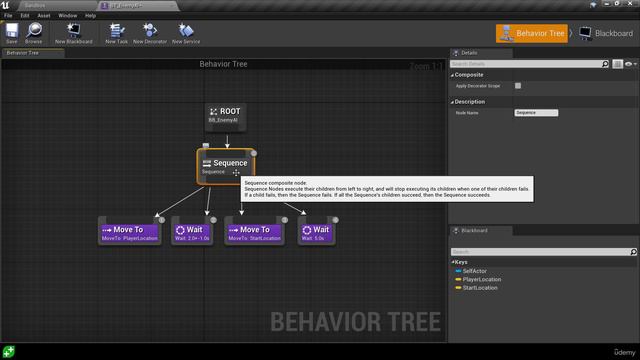Create a New Blackboard from toolbar
Screen dimensions: 640x360
coord(73,33)
